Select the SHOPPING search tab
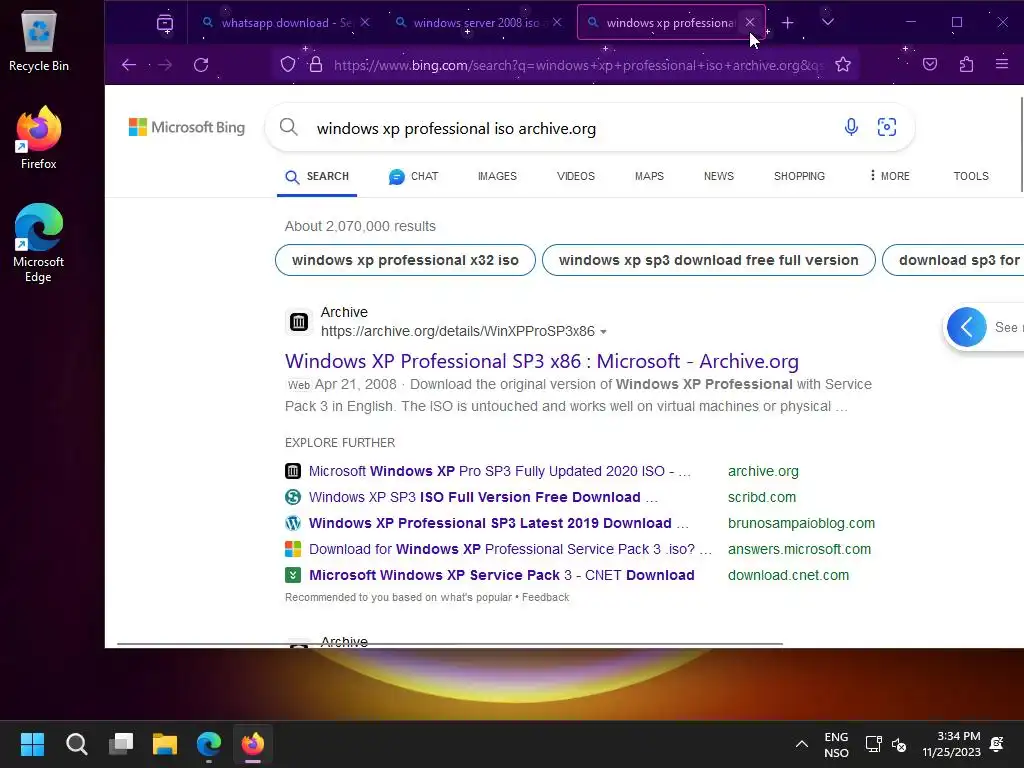This screenshot has height=768, width=1024. (x=799, y=176)
